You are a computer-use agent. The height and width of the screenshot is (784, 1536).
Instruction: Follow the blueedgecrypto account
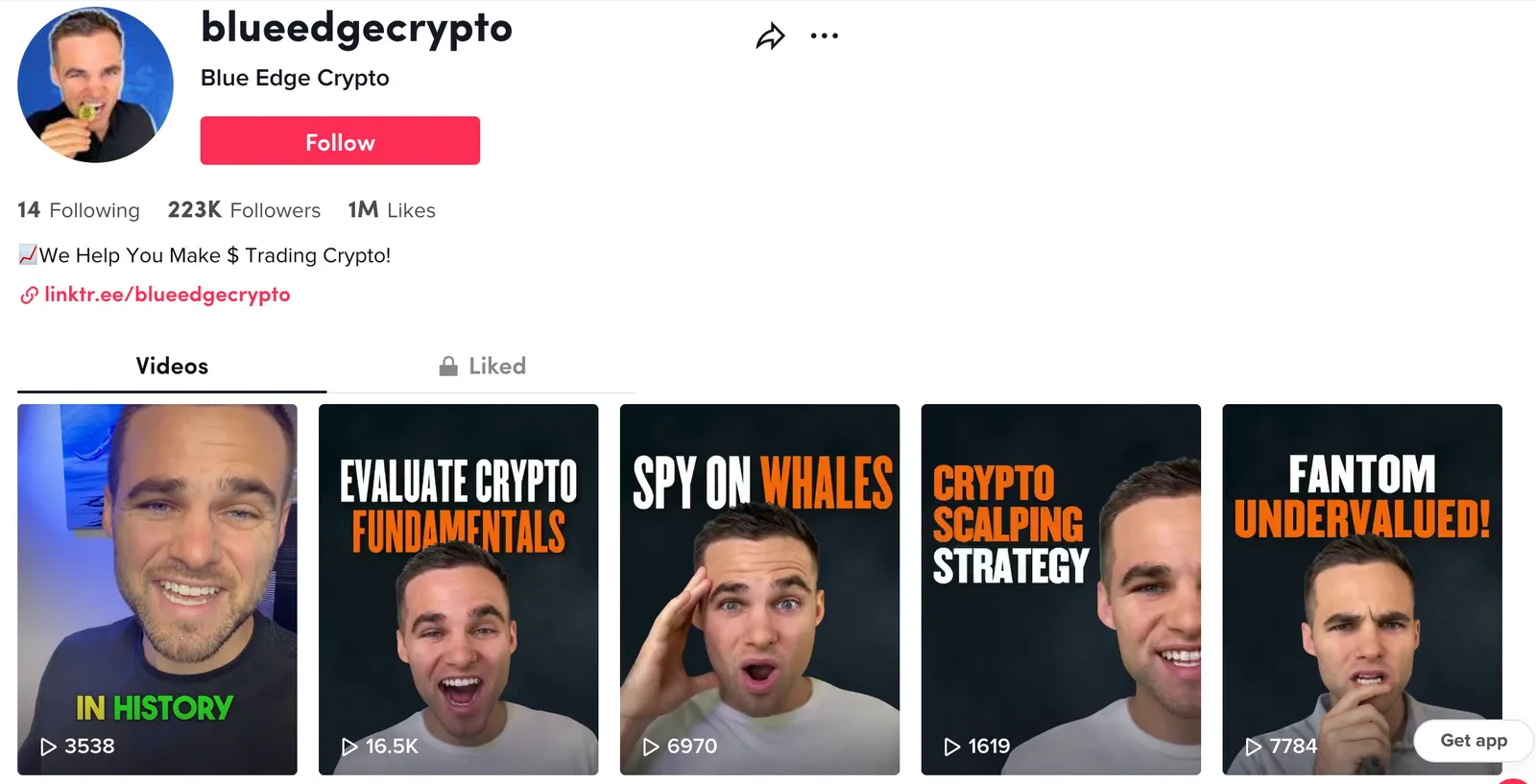click(x=340, y=141)
